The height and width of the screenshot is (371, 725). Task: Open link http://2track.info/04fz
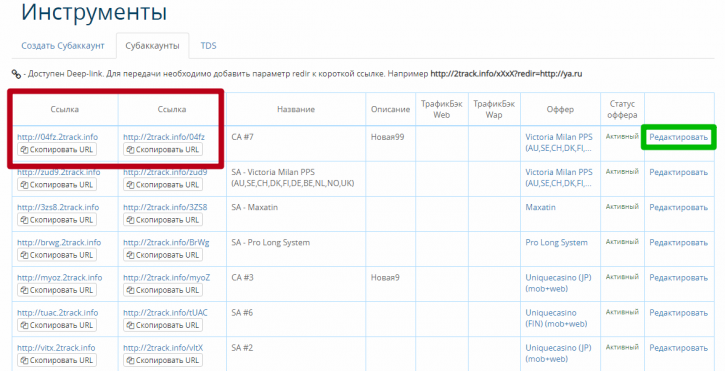(164, 137)
